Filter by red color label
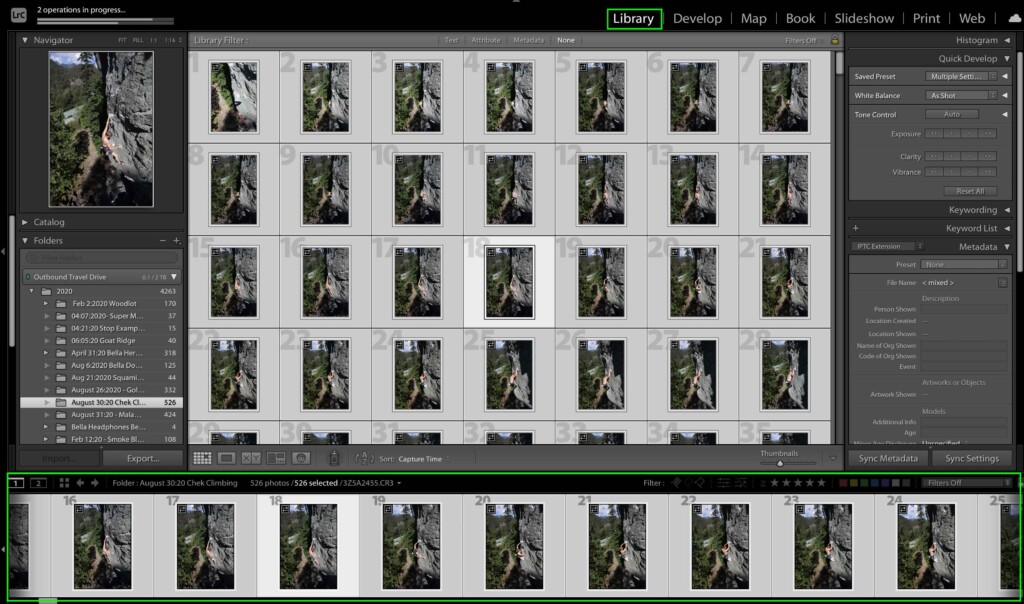 tap(843, 483)
